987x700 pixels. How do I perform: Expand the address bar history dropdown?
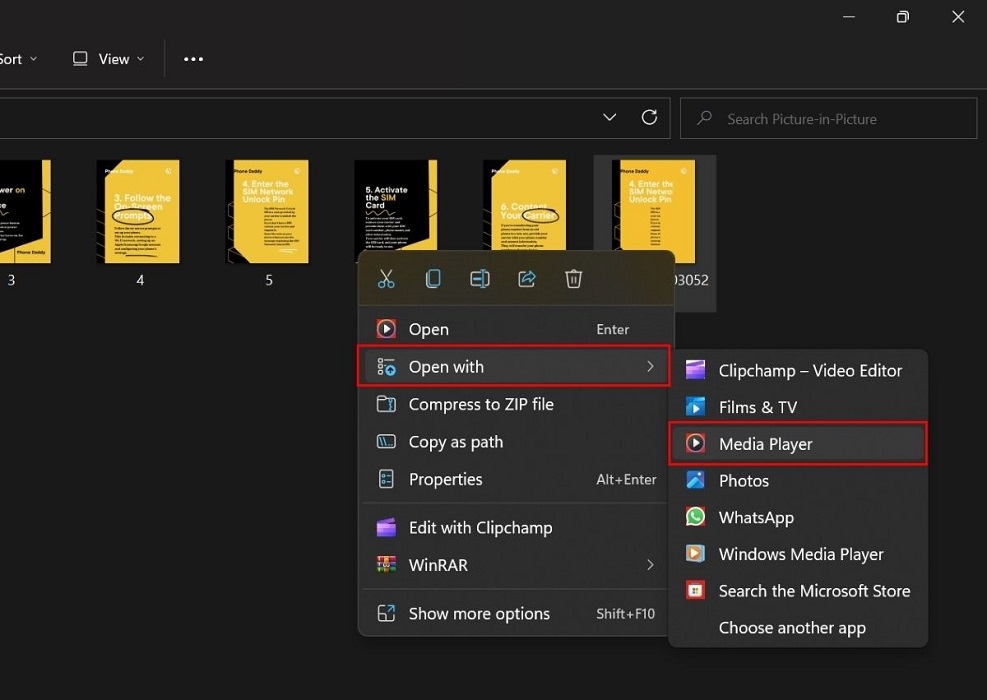pyautogui.click(x=610, y=117)
